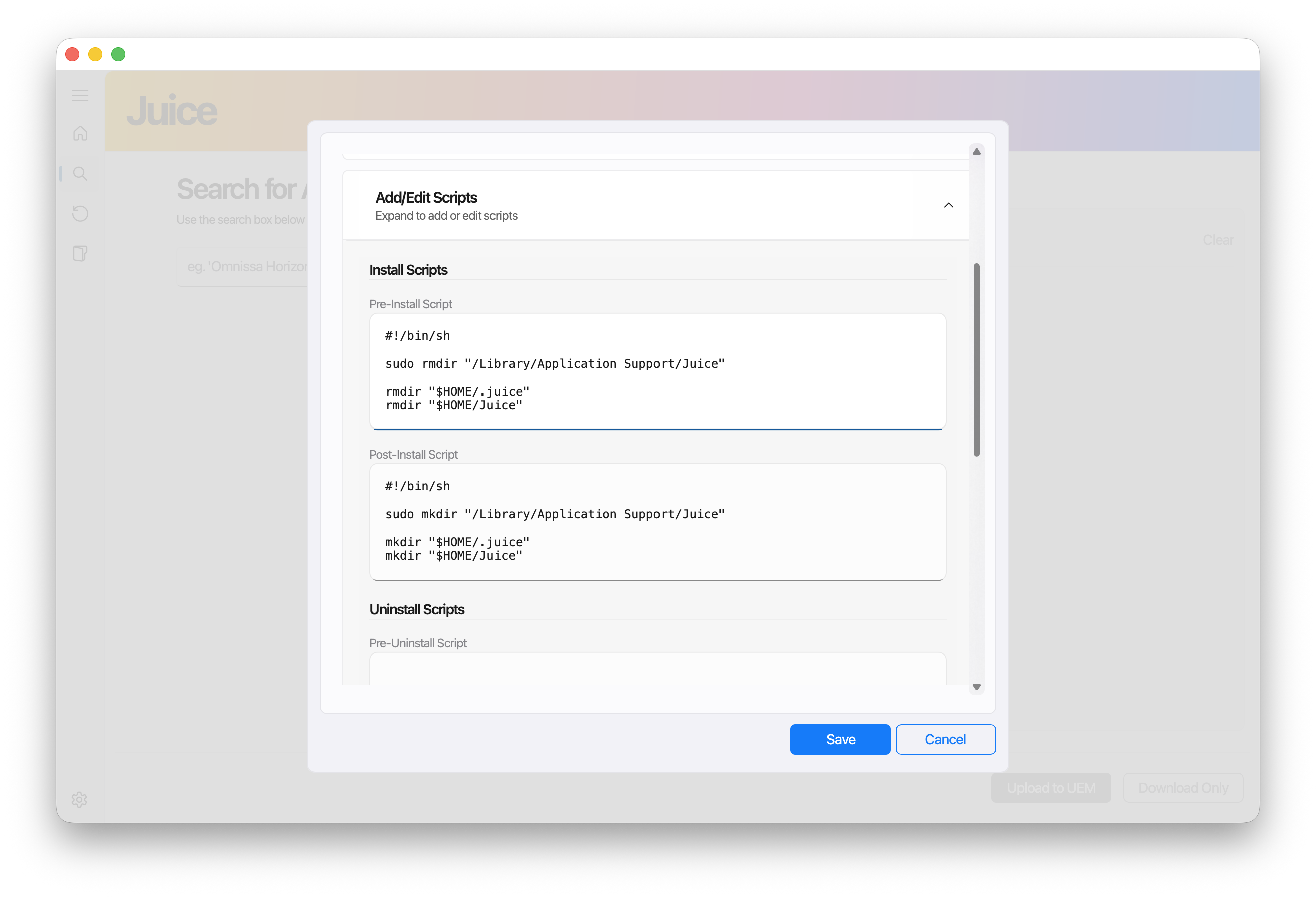Collapse the Add/Edit Scripts section chevron
The image size is (1316, 897).
[948, 205]
